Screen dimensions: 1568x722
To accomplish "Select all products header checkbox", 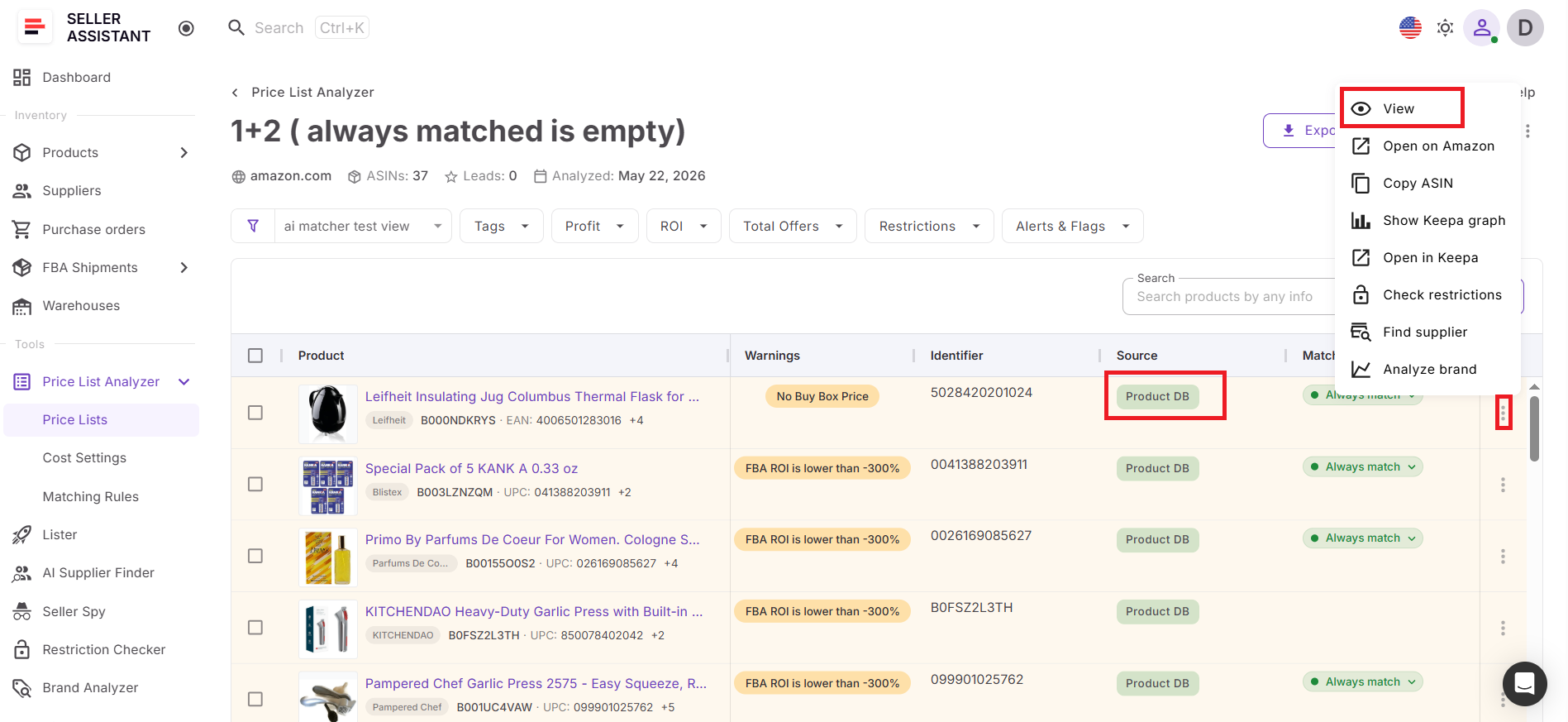I will [255, 356].
